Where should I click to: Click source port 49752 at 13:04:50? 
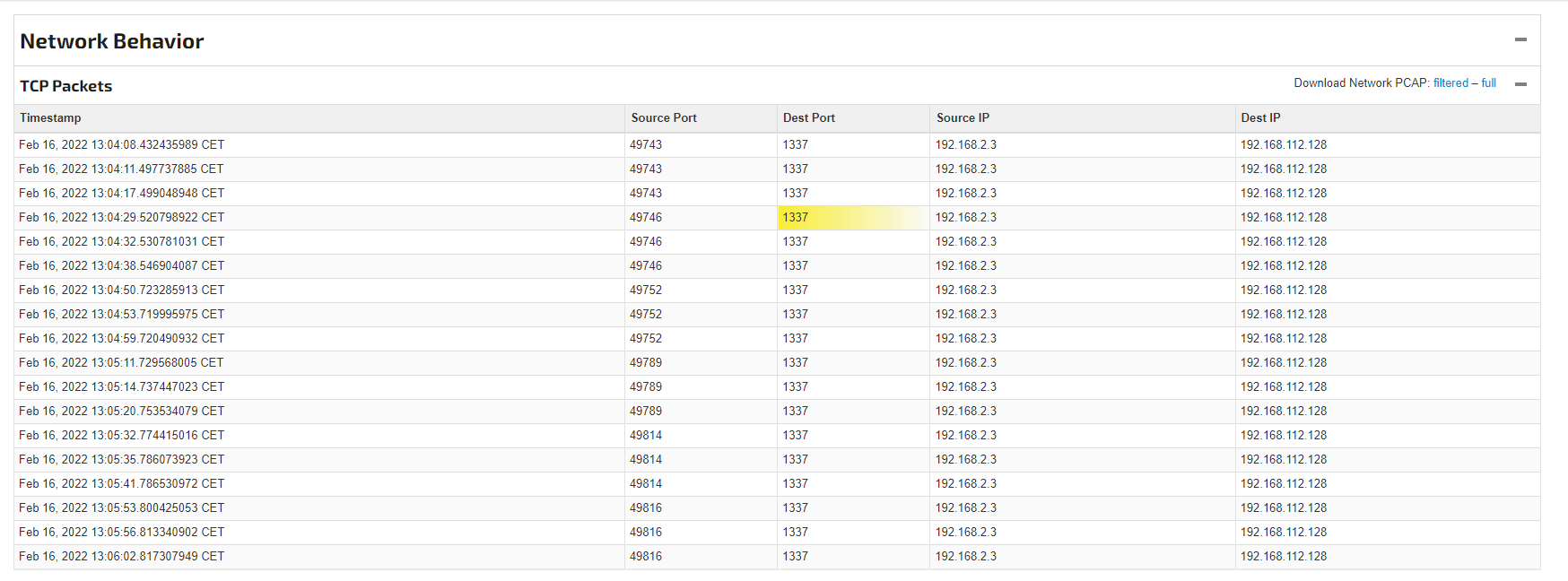646,290
